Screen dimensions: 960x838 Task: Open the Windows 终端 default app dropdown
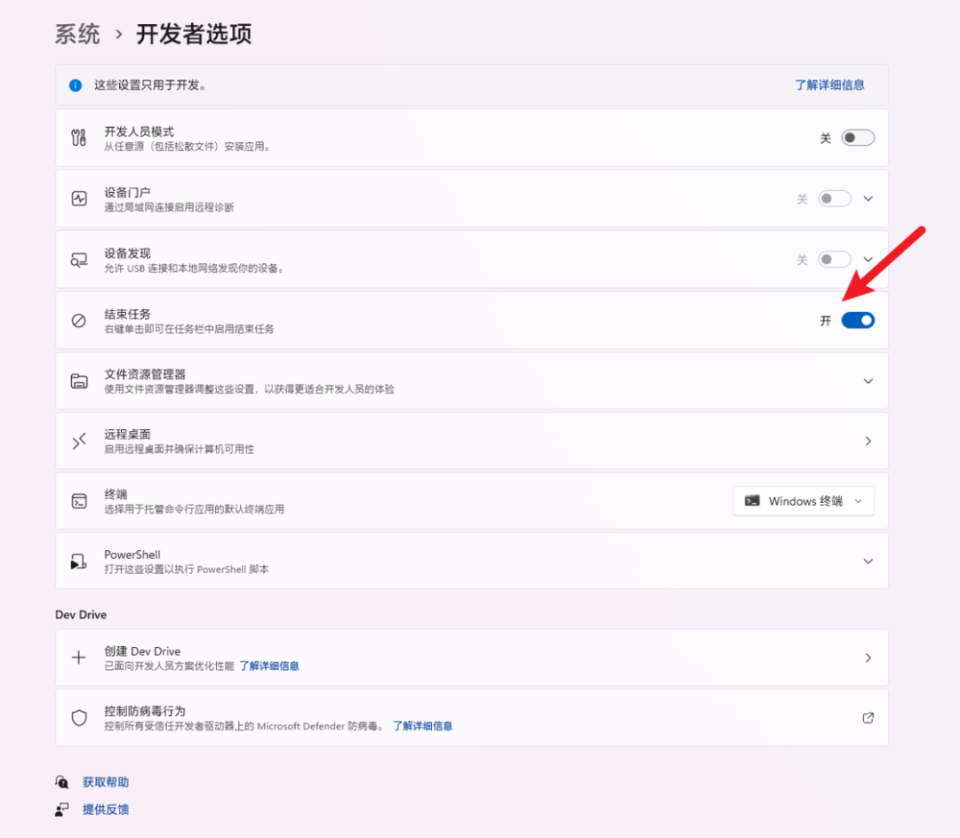pos(803,501)
